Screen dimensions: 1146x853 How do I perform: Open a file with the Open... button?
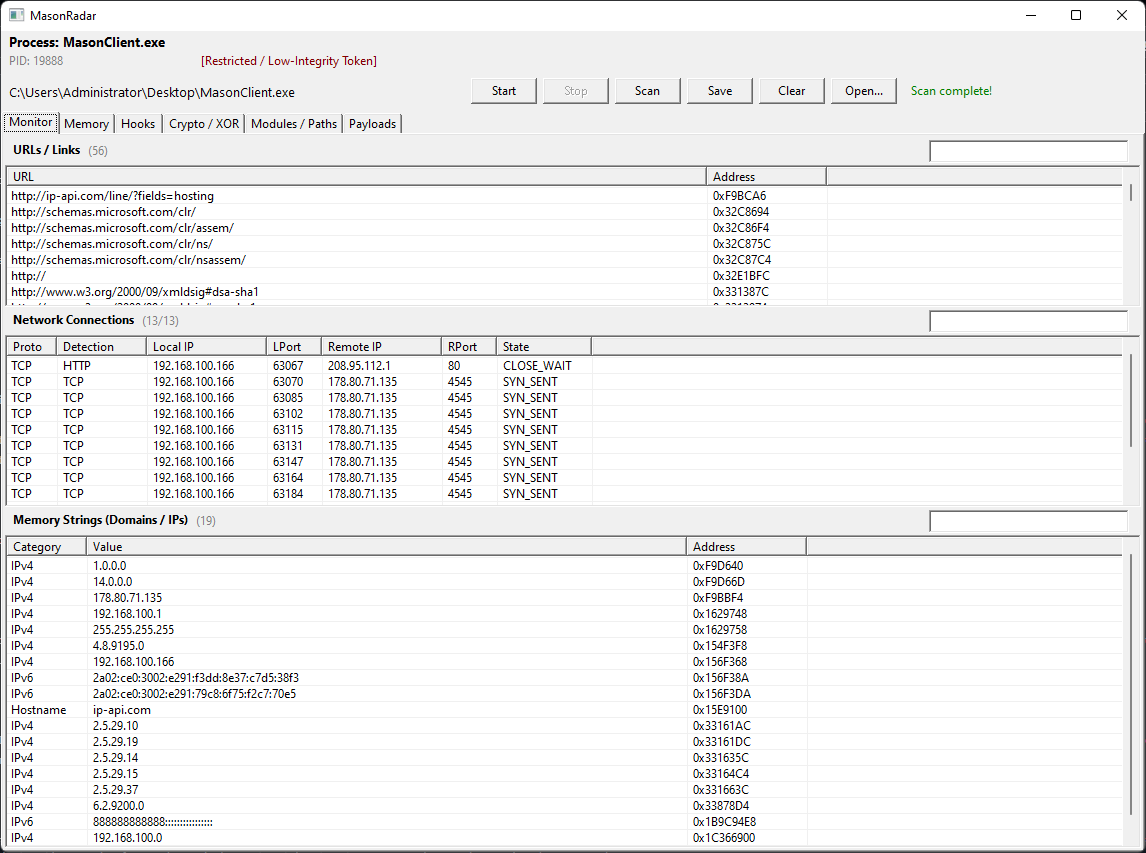[863, 91]
